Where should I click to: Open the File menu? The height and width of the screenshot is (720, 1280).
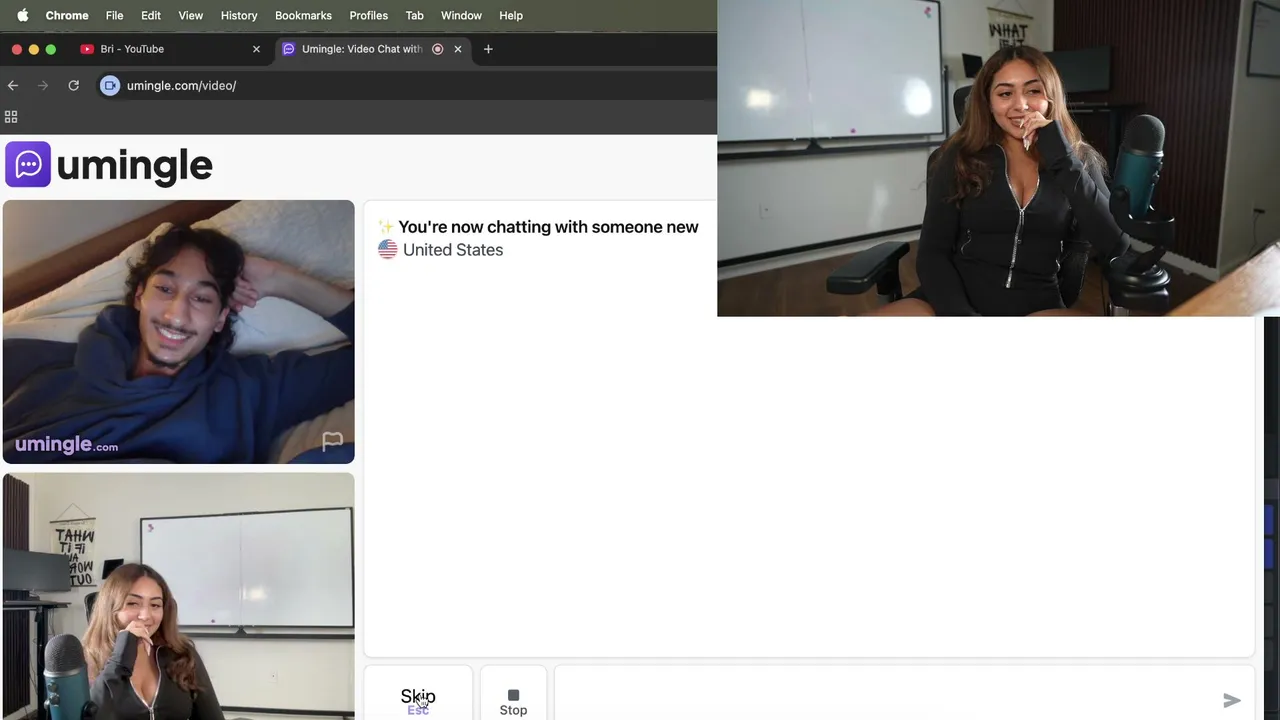click(115, 15)
